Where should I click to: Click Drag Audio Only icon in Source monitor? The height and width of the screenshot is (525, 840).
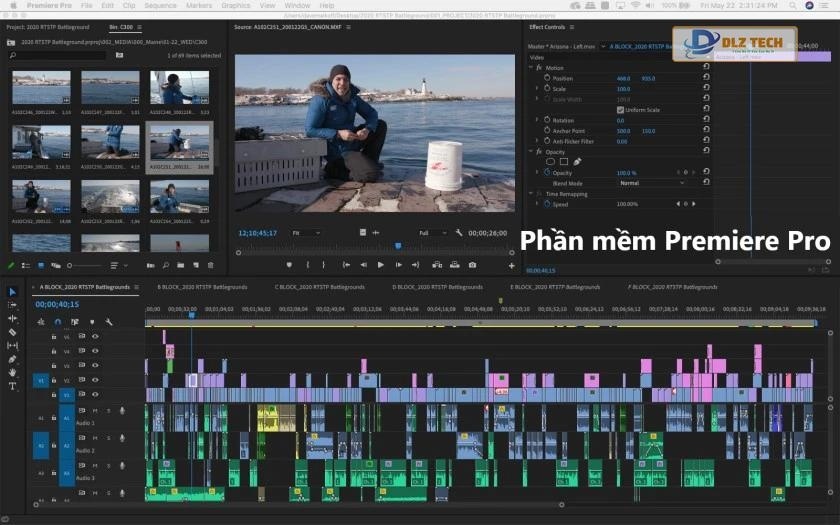[x=376, y=232]
